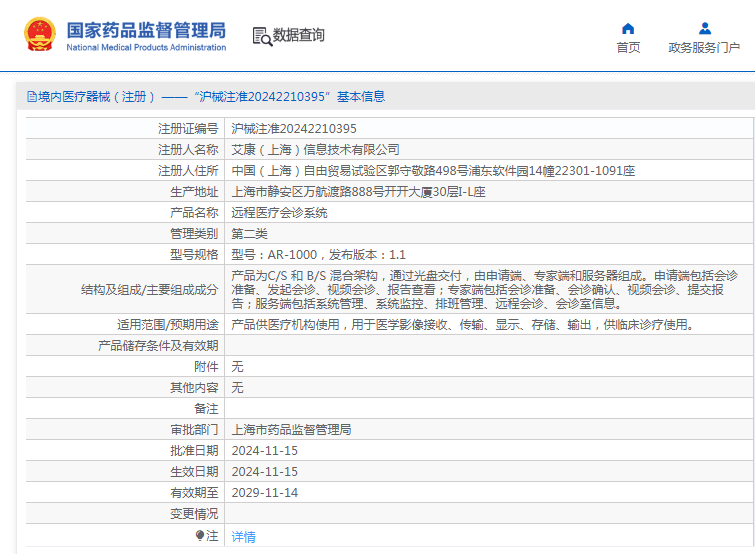755x554 pixels.
Task: Click production address 上海市静安区万航渡路888号 value
Action: point(358,192)
